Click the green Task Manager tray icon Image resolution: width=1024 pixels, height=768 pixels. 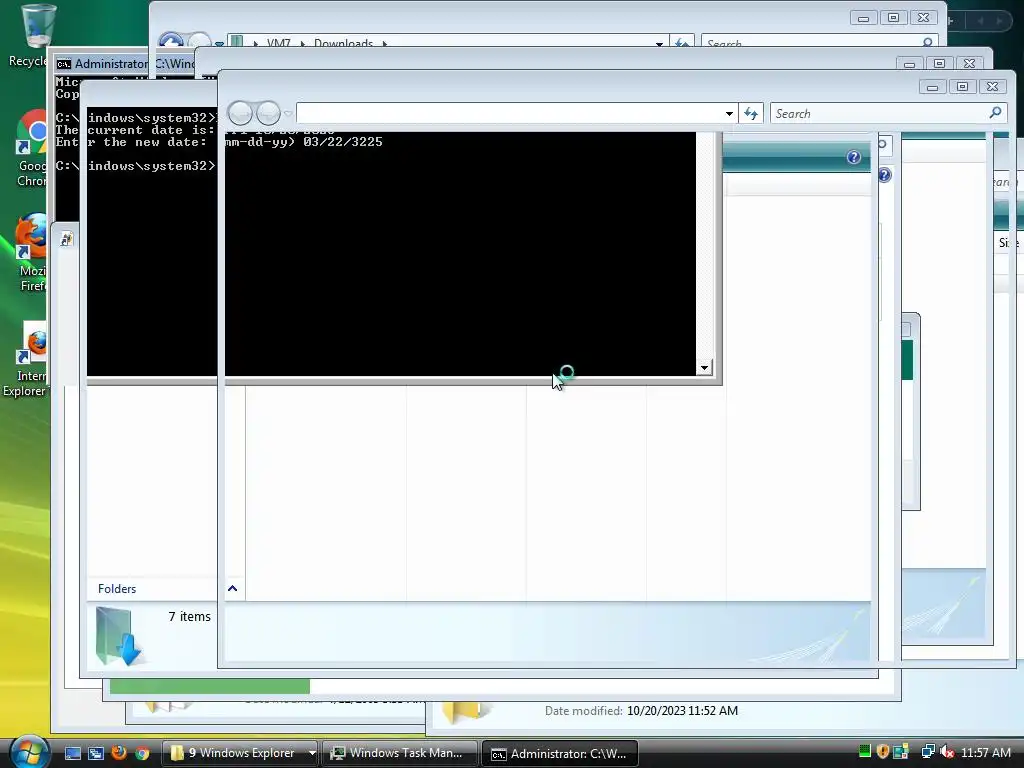pyautogui.click(x=865, y=752)
